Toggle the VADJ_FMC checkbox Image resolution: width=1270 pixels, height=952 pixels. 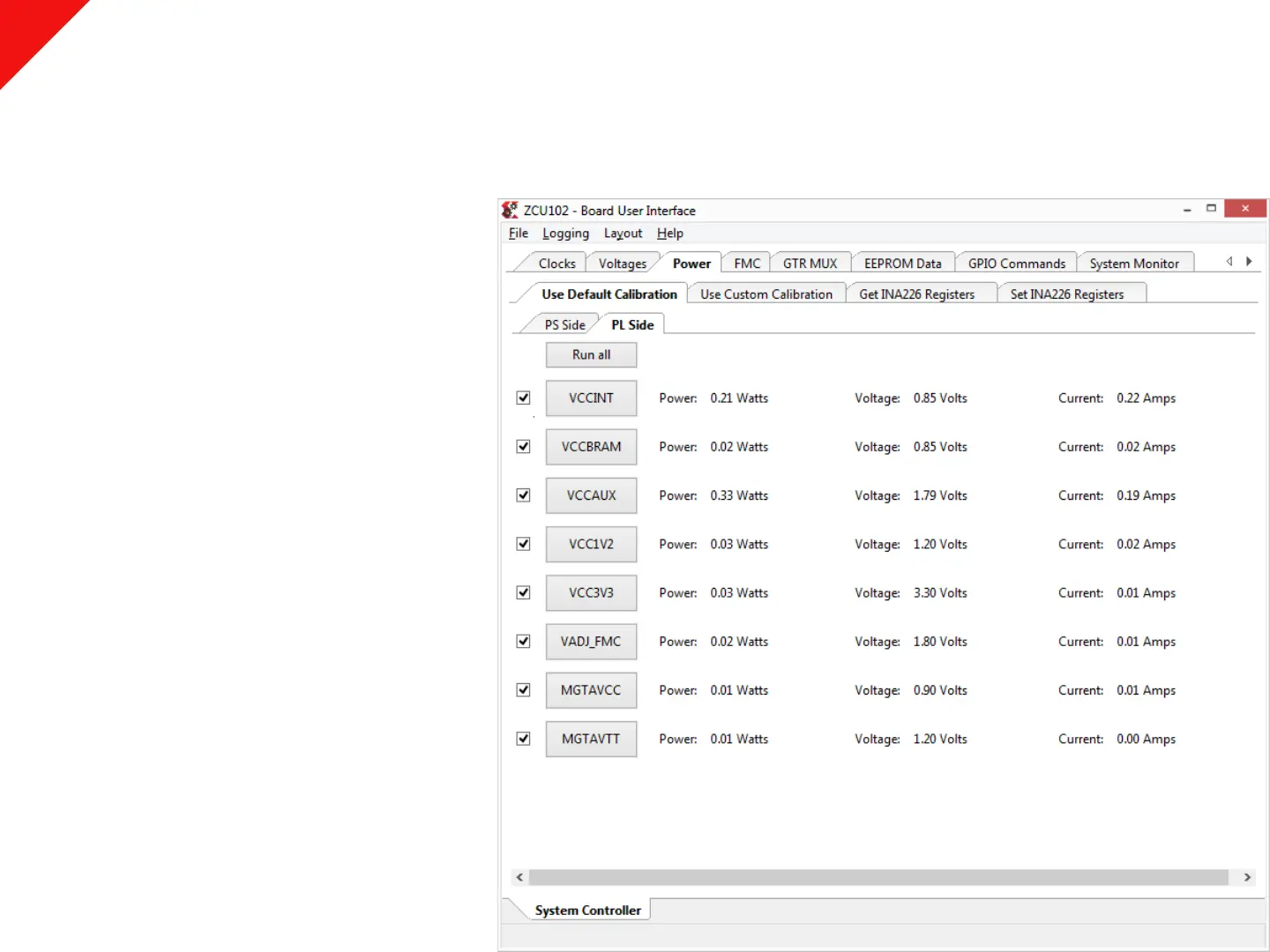tap(523, 641)
